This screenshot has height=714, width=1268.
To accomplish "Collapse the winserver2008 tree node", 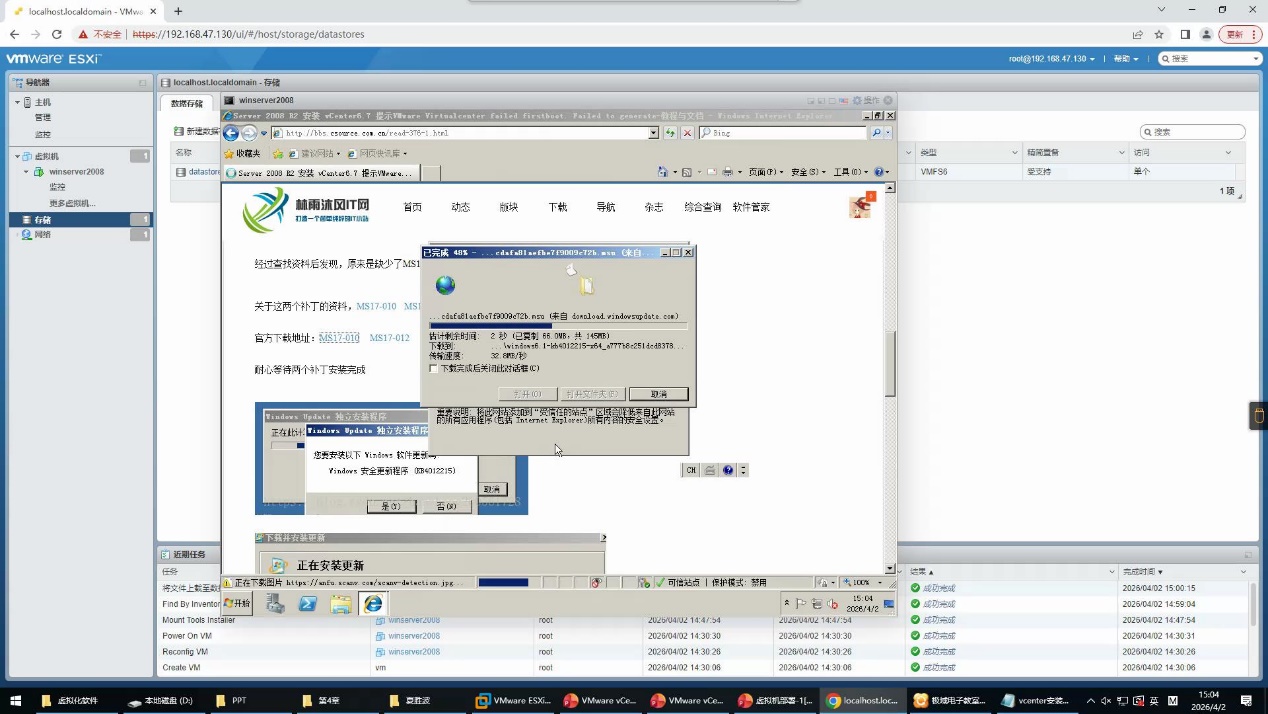I will [27, 172].
